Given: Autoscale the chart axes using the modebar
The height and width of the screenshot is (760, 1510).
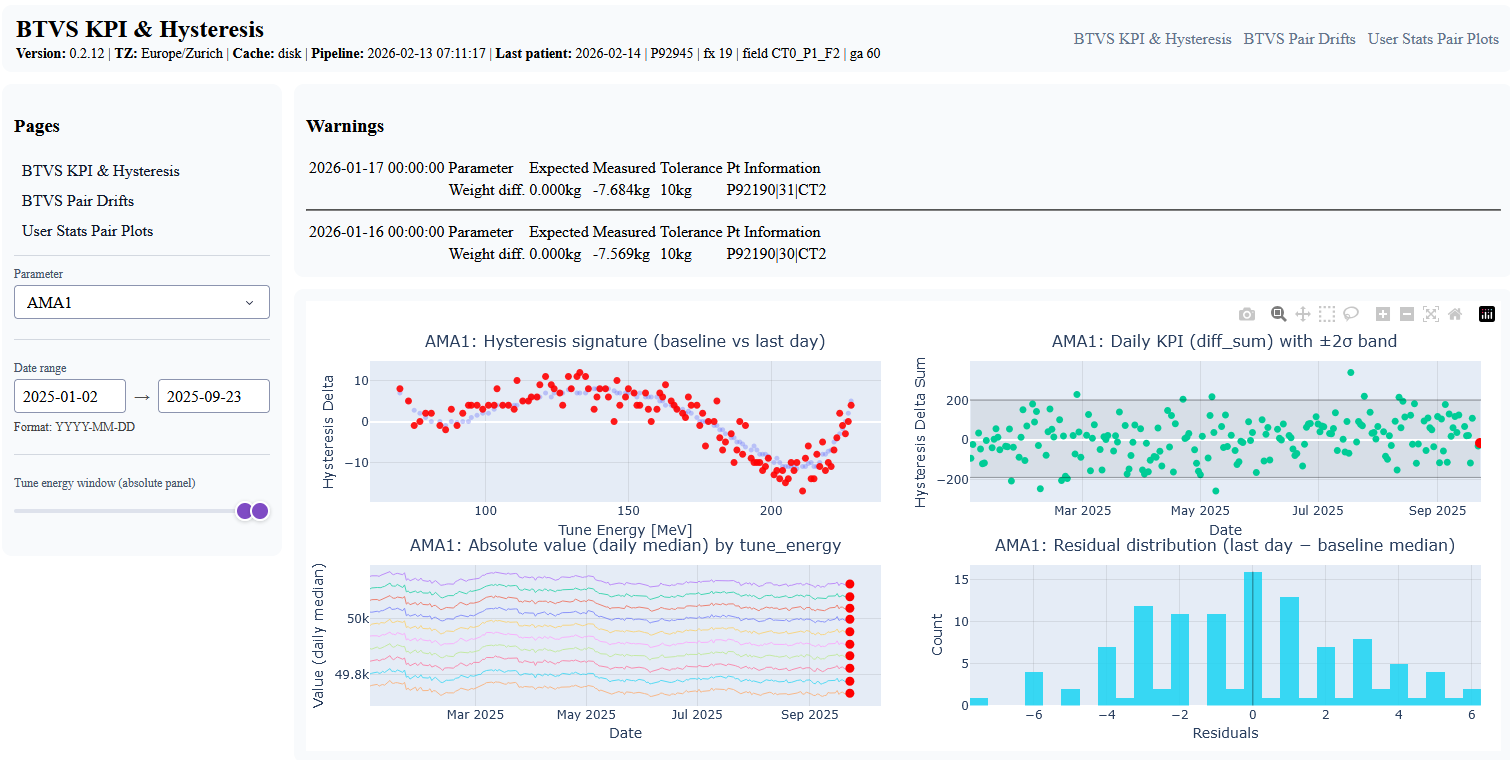Looking at the screenshot, I should 1431,314.
